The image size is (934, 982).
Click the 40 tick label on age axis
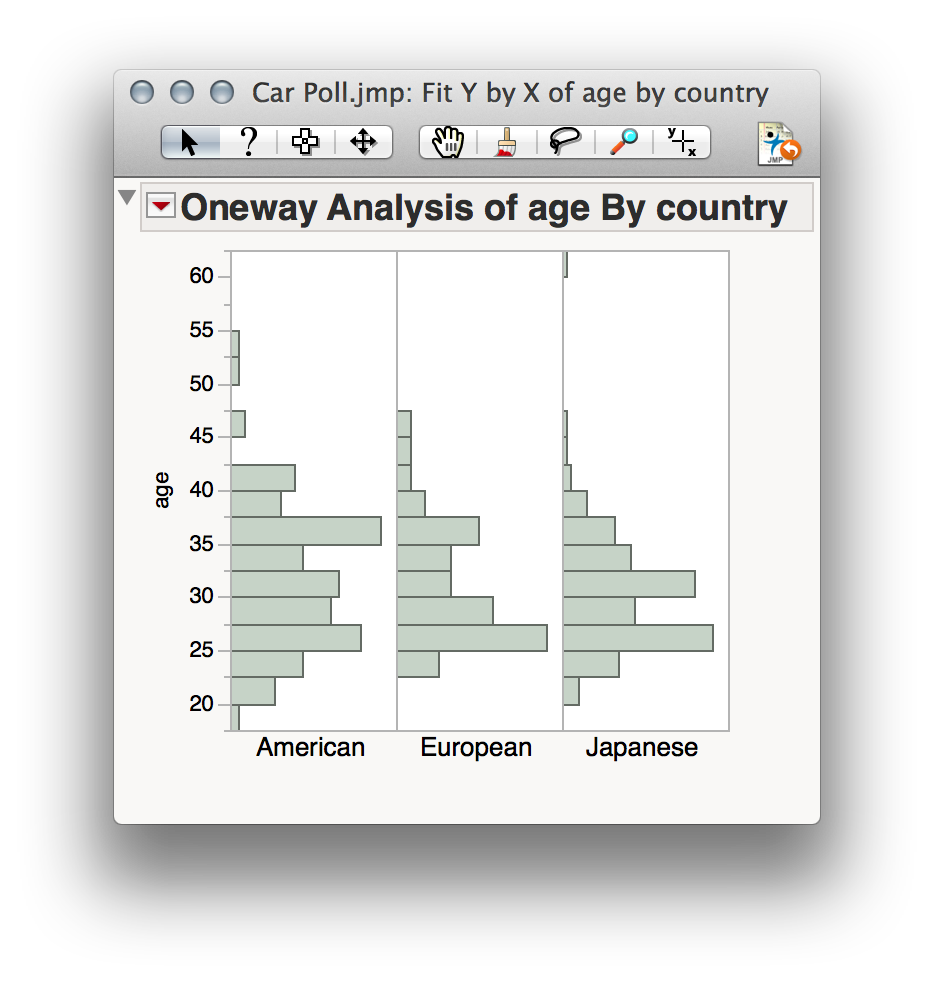(202, 489)
